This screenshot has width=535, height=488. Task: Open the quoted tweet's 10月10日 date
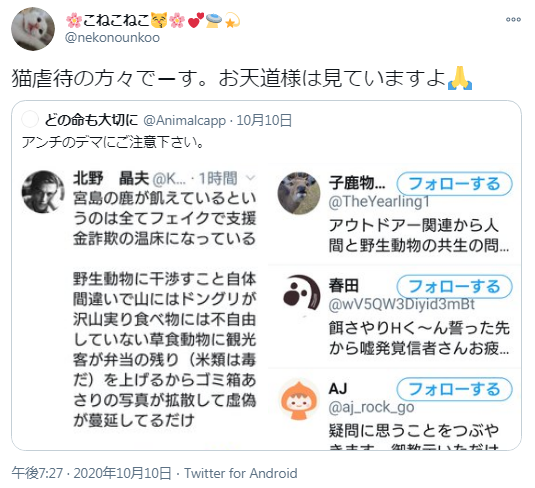tap(264, 120)
